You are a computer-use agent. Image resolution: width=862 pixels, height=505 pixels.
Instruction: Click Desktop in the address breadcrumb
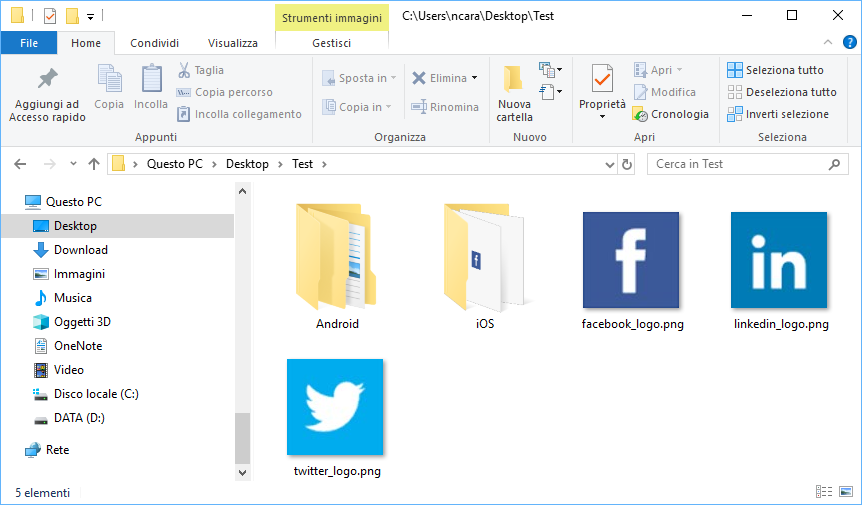coord(247,164)
